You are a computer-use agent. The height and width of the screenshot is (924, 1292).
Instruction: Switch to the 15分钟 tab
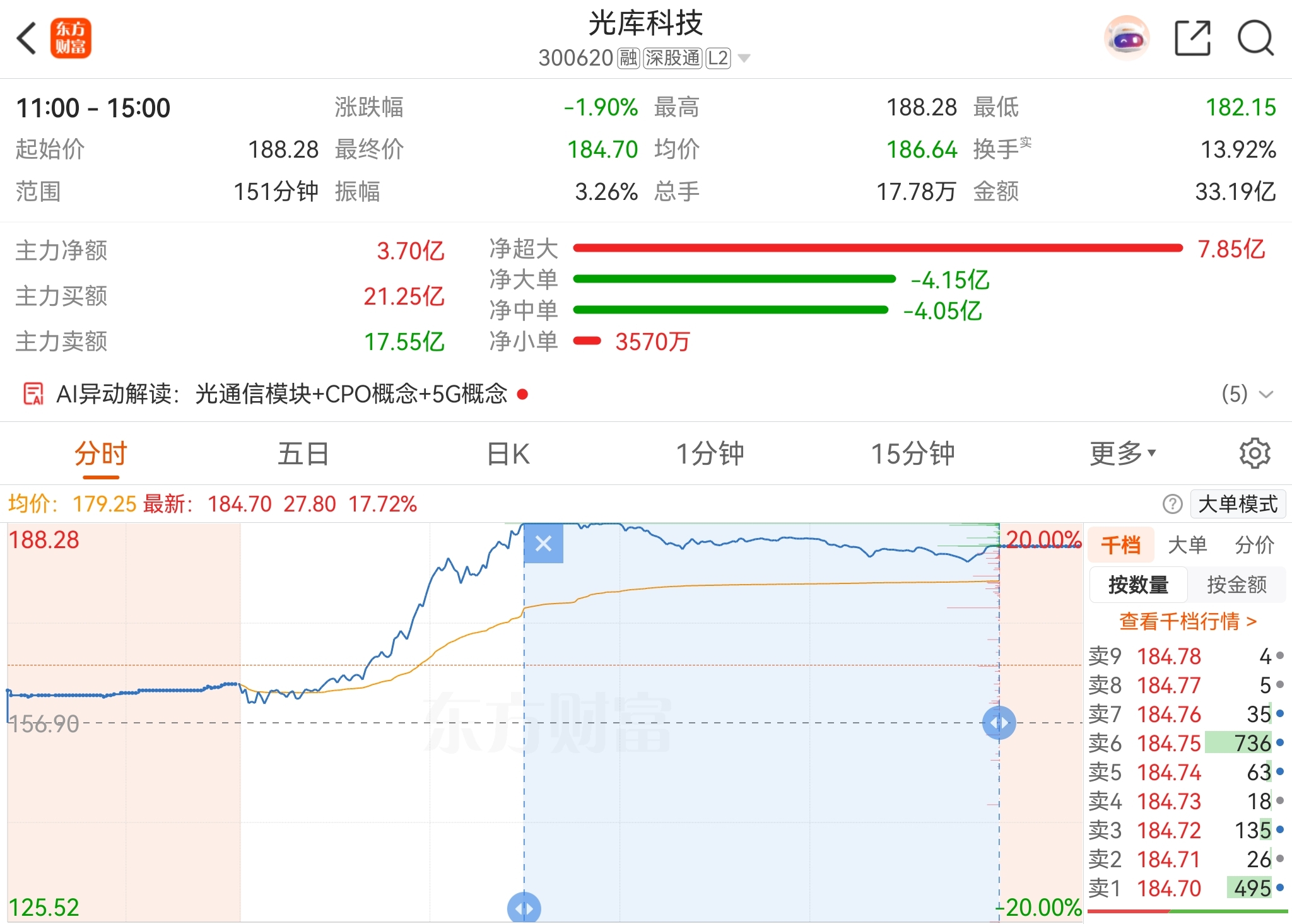pos(912,453)
